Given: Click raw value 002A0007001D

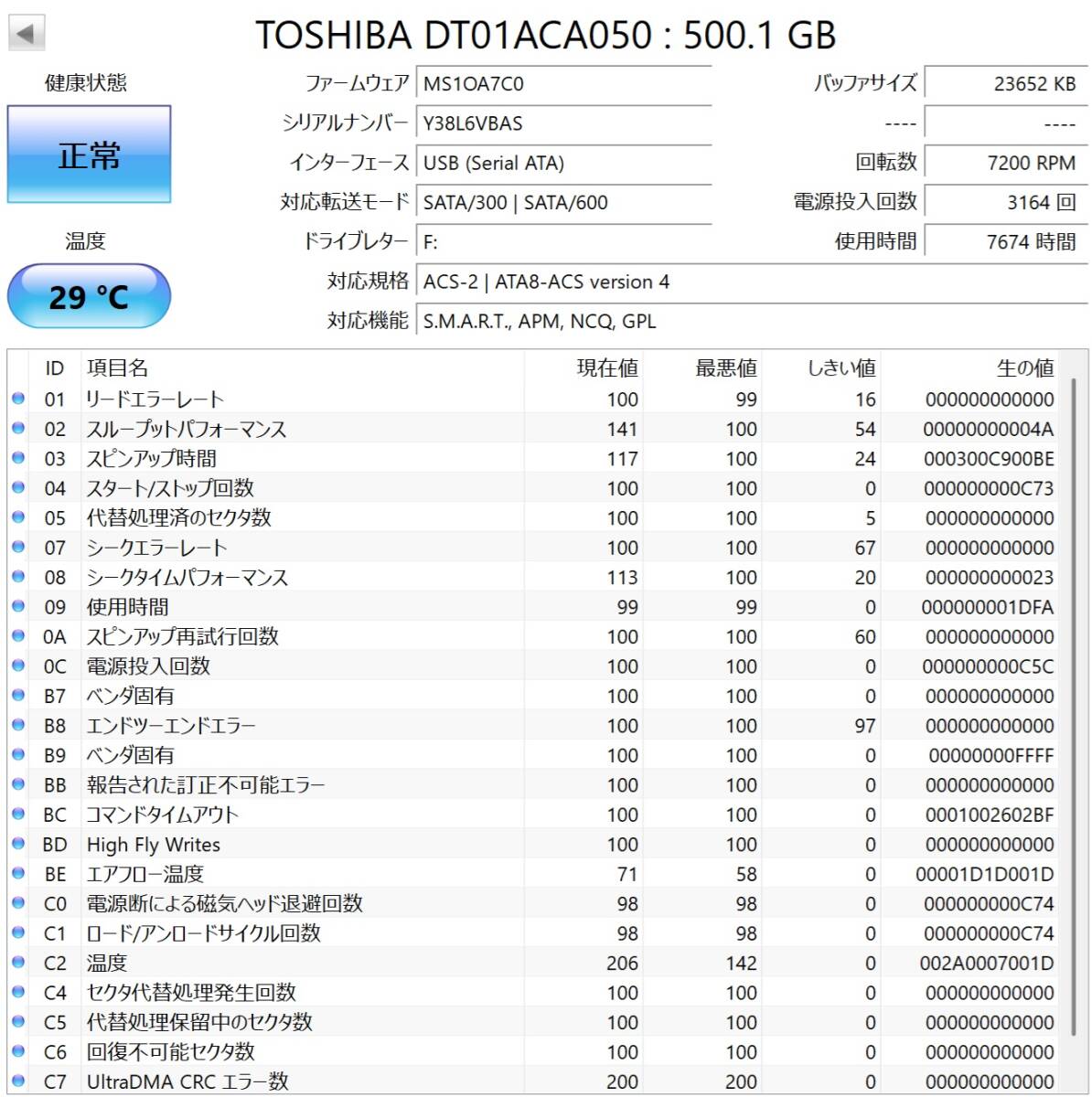Looking at the screenshot, I should click(987, 963).
